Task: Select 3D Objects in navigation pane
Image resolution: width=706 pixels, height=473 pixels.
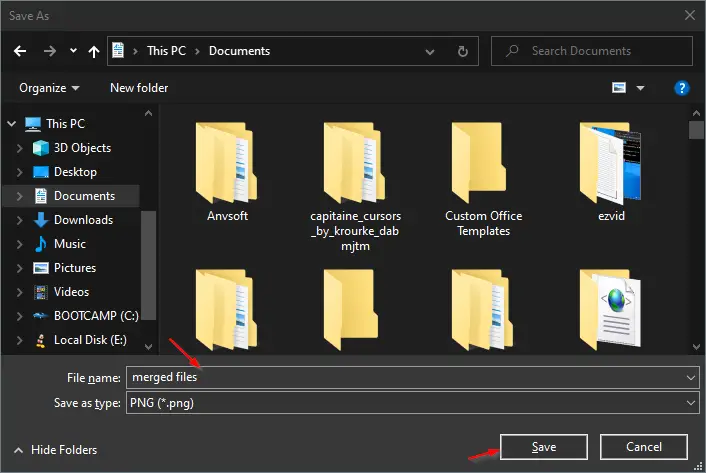Action: [82, 148]
